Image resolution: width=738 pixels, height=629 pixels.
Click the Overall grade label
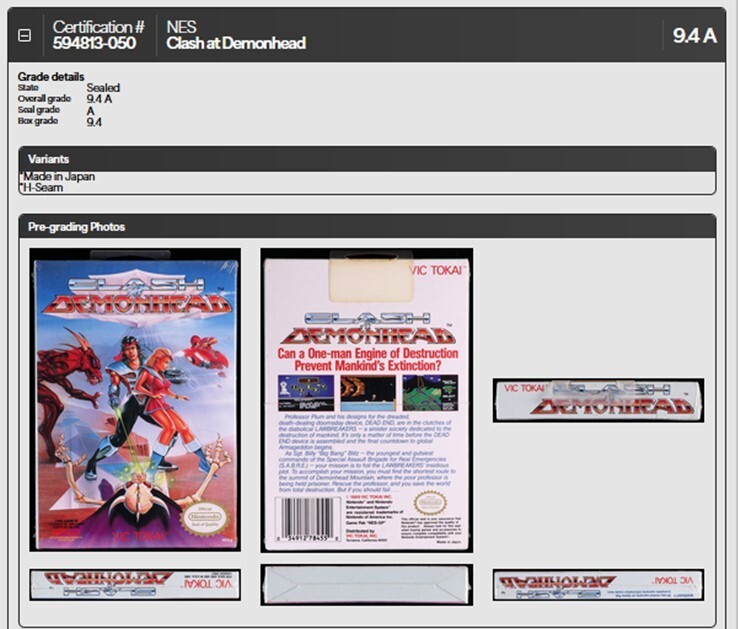click(44, 99)
